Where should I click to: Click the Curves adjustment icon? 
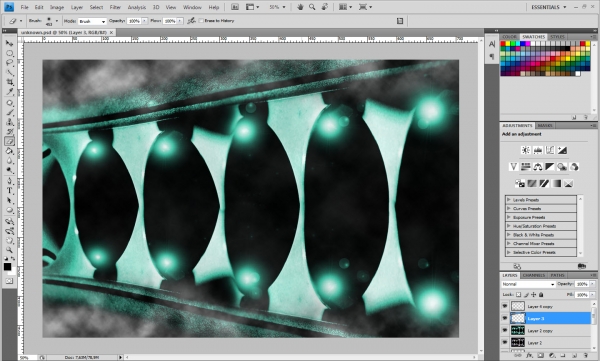point(550,150)
